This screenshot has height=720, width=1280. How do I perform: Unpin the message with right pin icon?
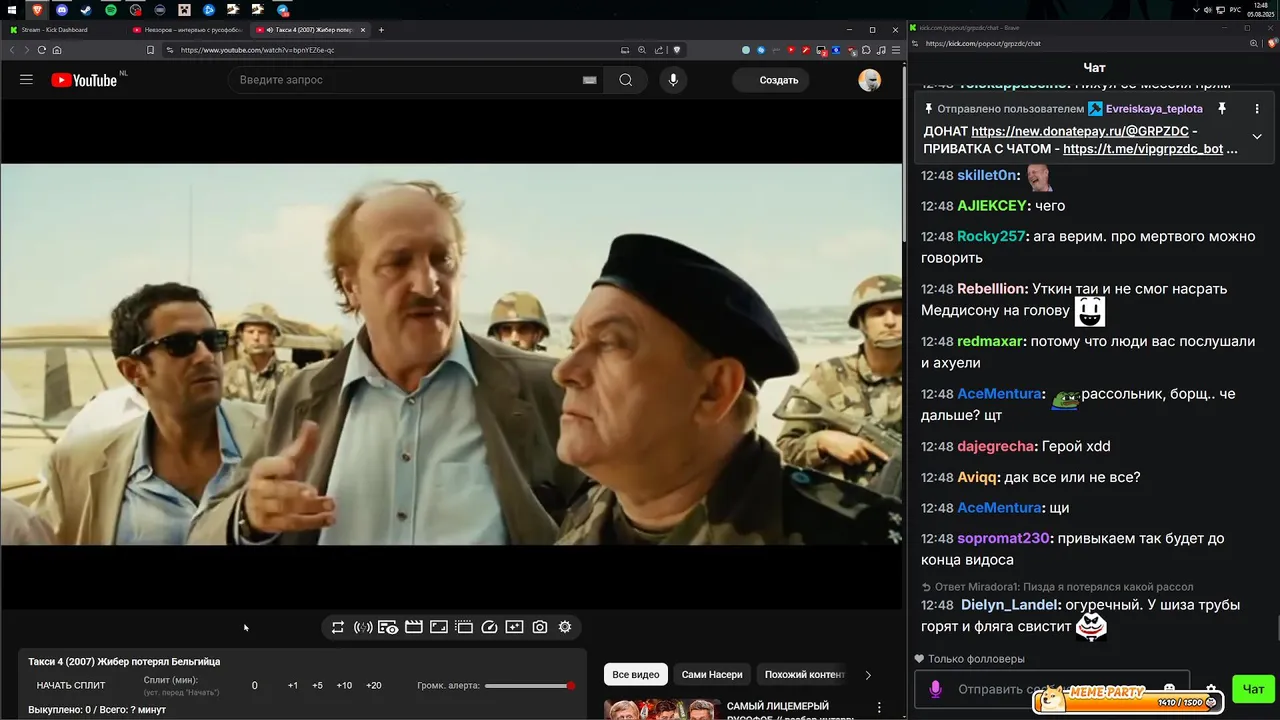click(x=1222, y=108)
